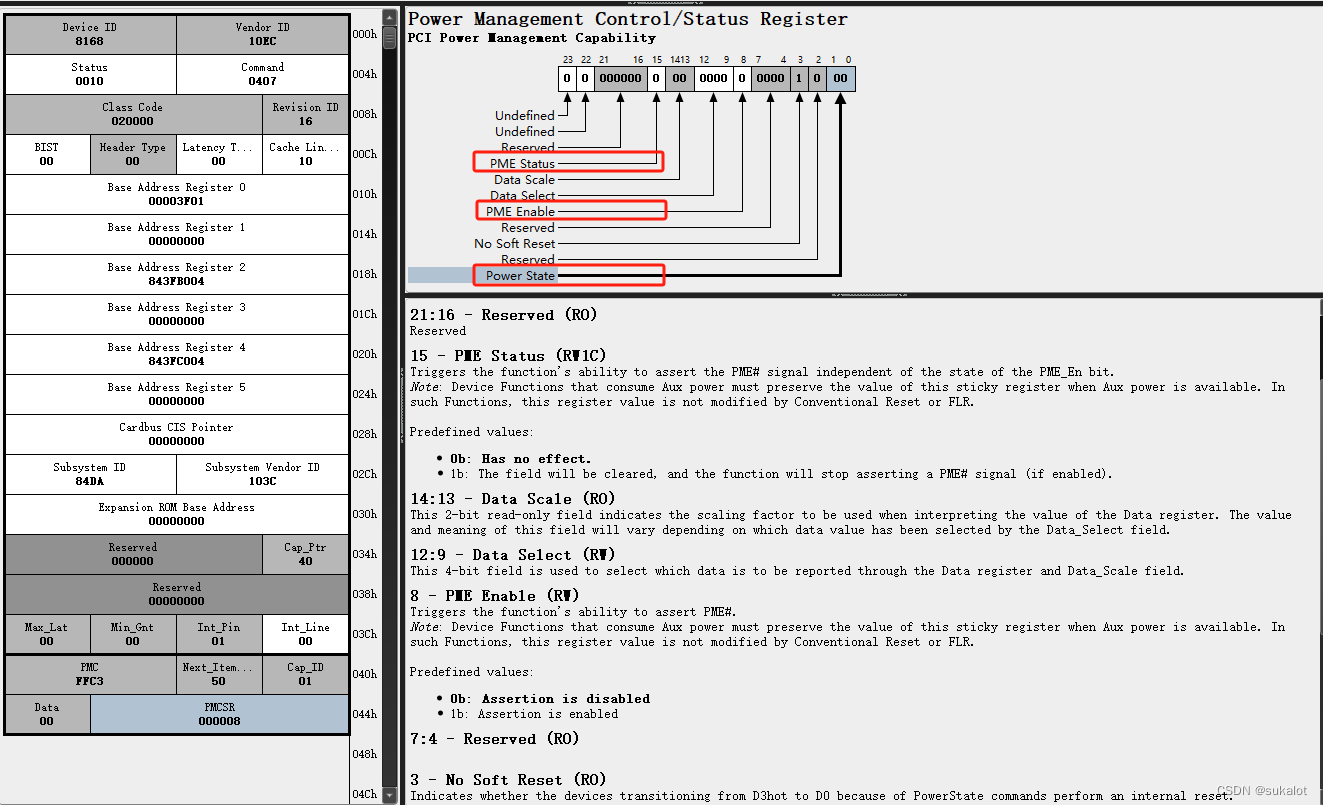The width and height of the screenshot is (1323, 805).
Task: Click the PME Status field label
Action: [522, 163]
